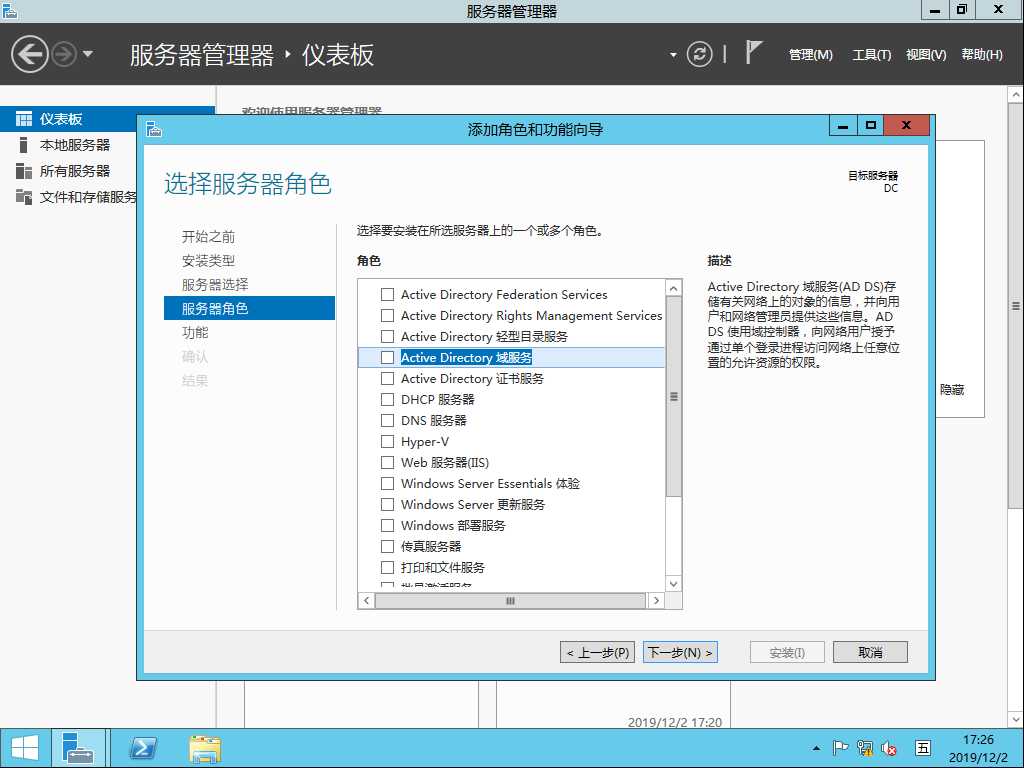Select the 服务器角色 wizard step

tap(249, 308)
